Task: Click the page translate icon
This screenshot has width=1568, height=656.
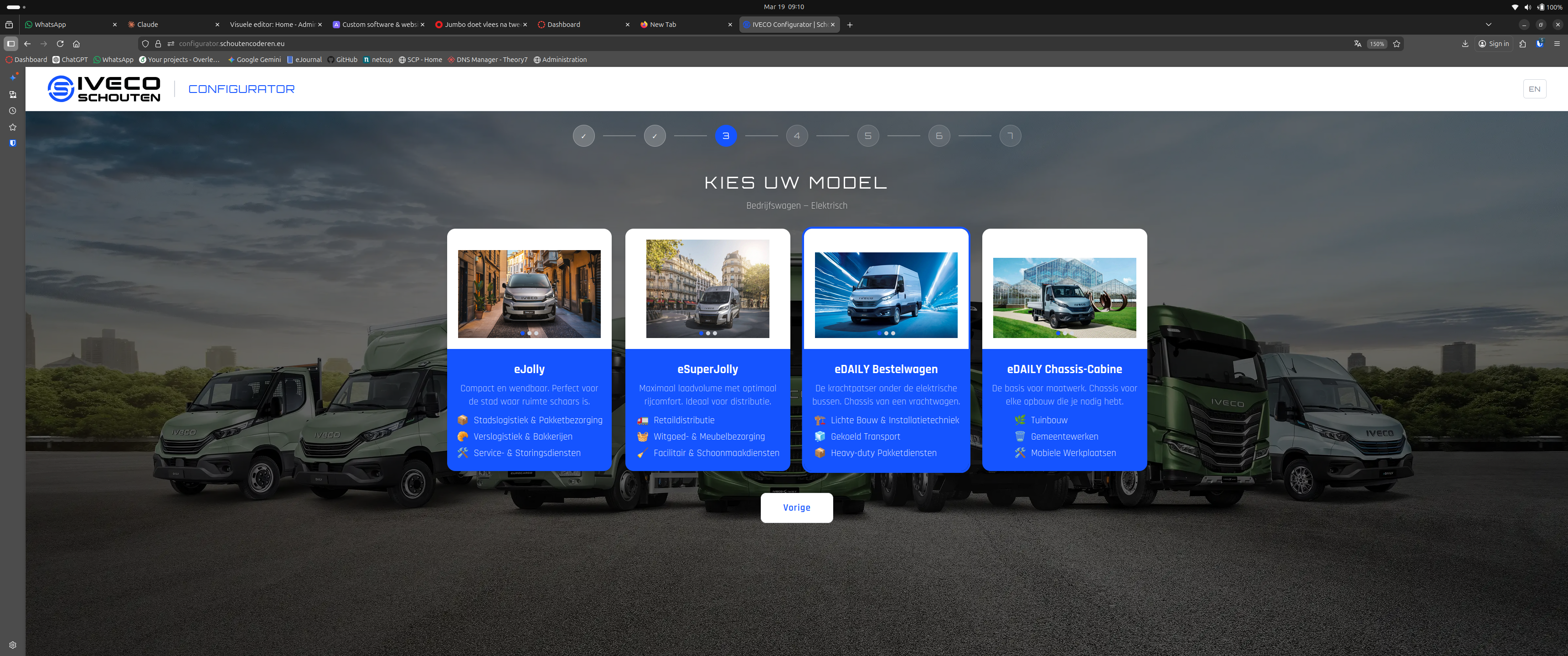Action: click(x=1357, y=44)
